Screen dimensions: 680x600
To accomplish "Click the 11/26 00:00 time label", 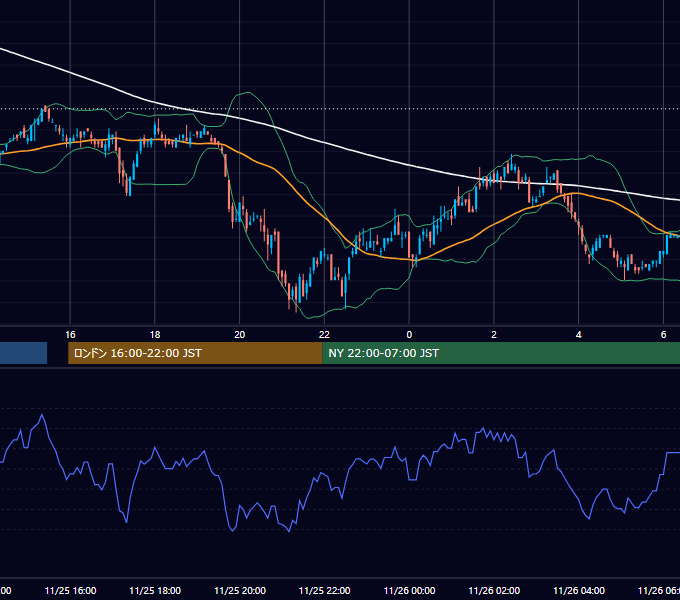I will [409, 590].
